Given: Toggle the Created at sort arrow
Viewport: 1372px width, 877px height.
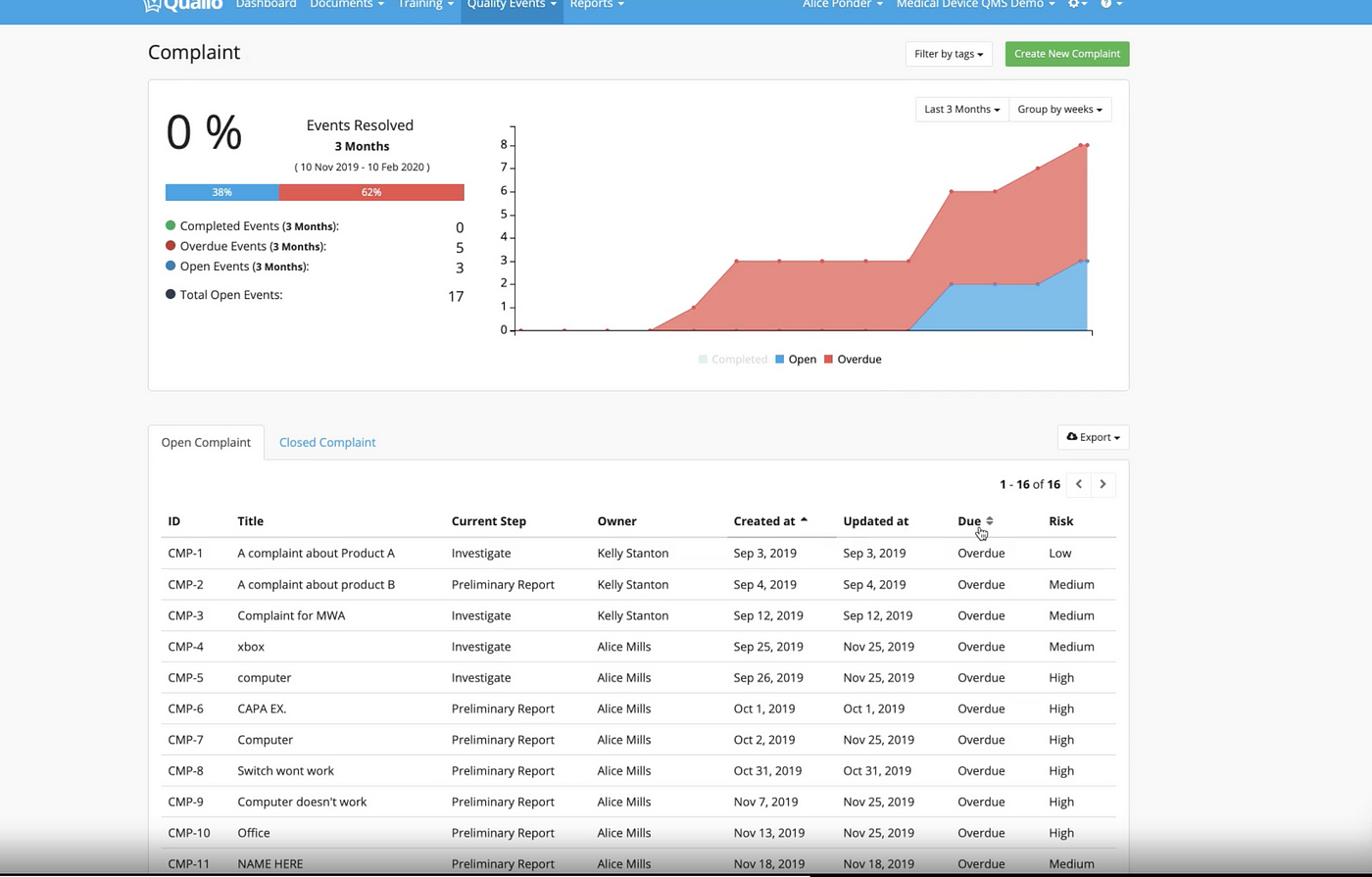Looking at the screenshot, I should (804, 520).
